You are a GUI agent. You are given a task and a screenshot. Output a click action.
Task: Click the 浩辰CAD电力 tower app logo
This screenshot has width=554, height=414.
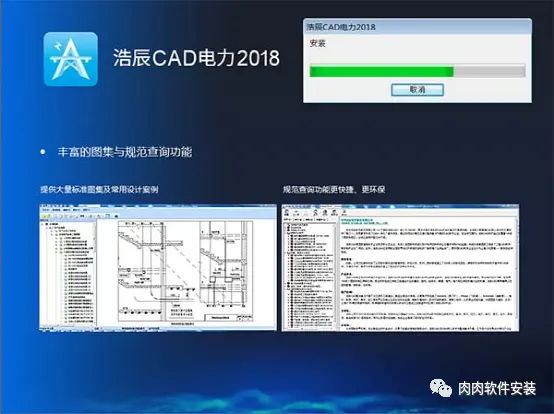(x=71, y=59)
